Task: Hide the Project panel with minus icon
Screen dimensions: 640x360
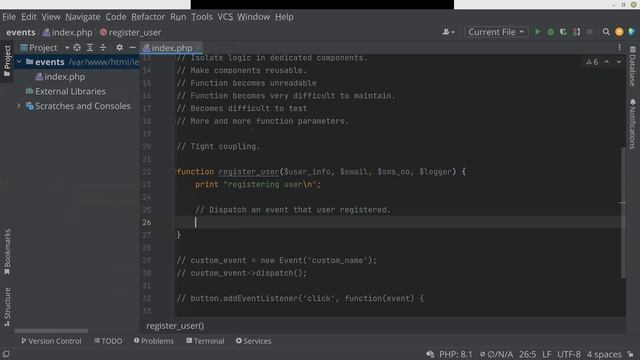Action: 132,47
